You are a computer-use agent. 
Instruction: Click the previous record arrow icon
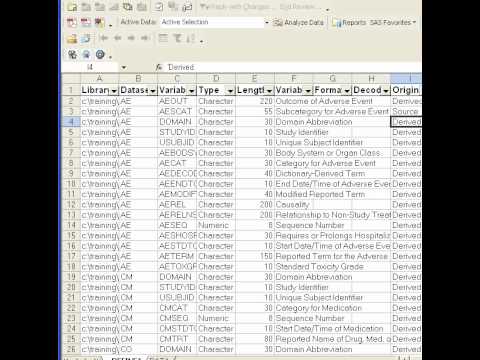click(117, 38)
